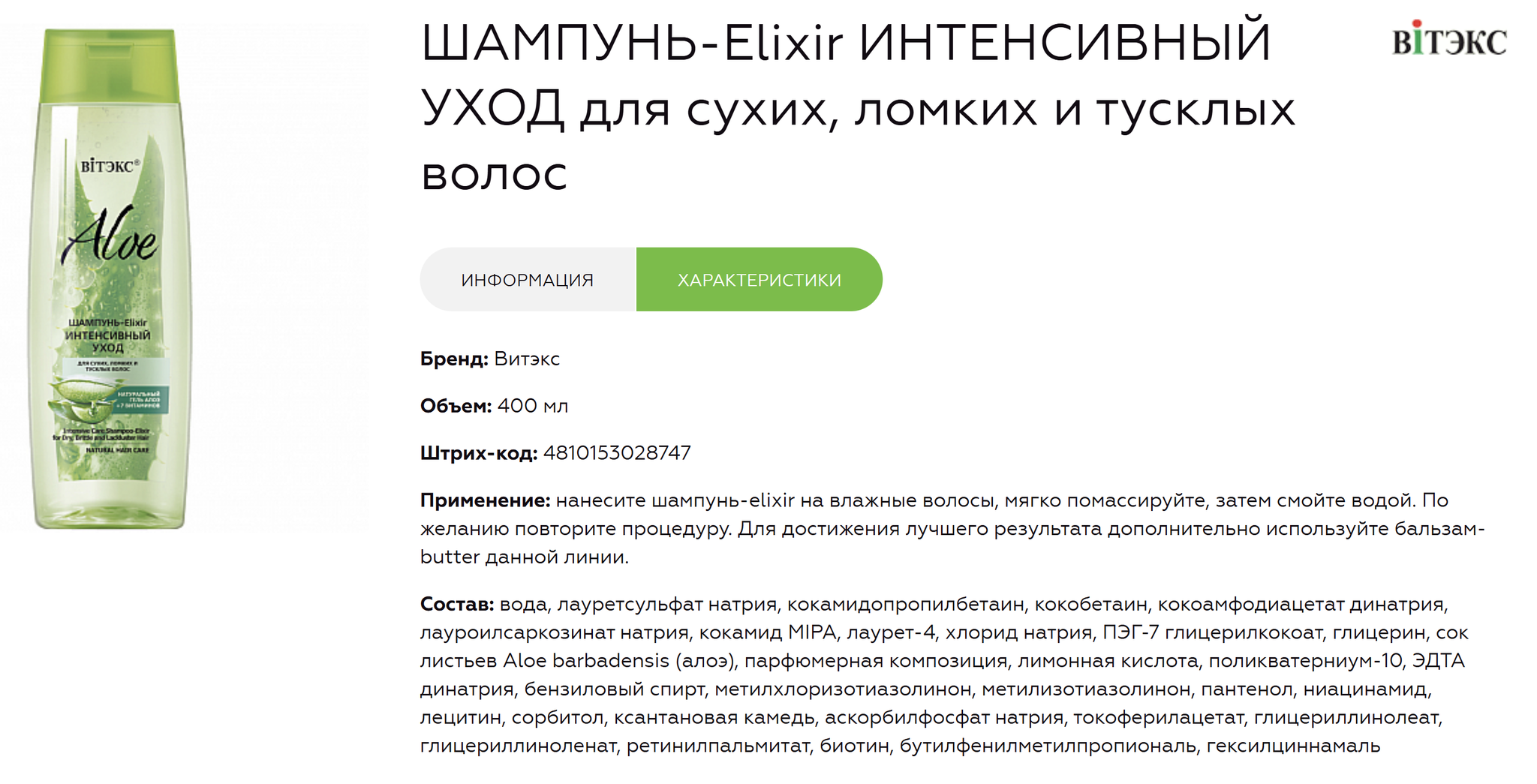Image resolution: width=1537 pixels, height=784 pixels.
Task: Click the Вітэкс logo on the bottle
Action: [x=110, y=166]
